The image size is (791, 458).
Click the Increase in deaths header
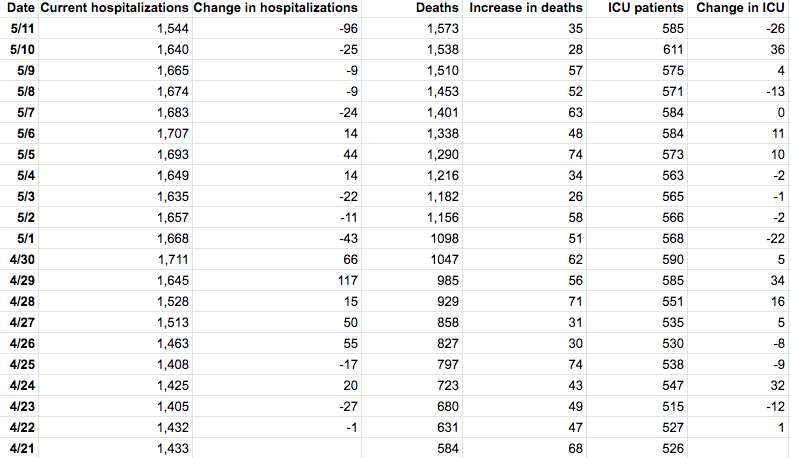(x=526, y=9)
